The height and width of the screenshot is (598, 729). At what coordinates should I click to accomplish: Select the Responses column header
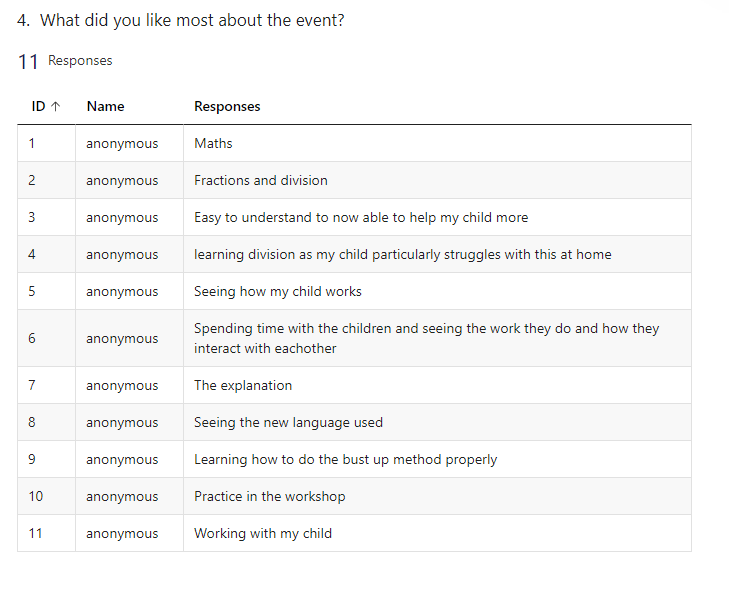click(227, 106)
